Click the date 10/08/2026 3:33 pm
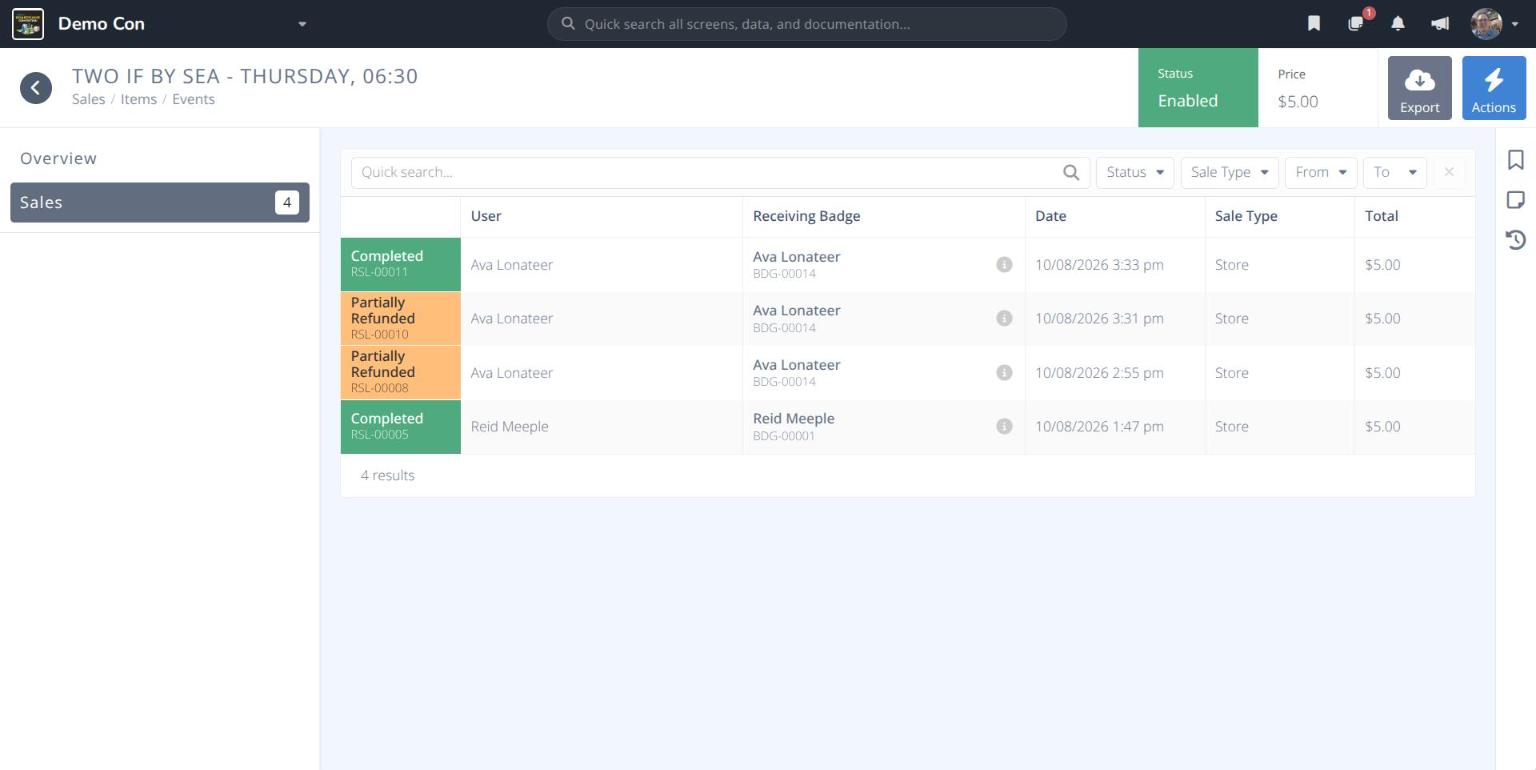Image resolution: width=1536 pixels, height=770 pixels. pos(1100,265)
